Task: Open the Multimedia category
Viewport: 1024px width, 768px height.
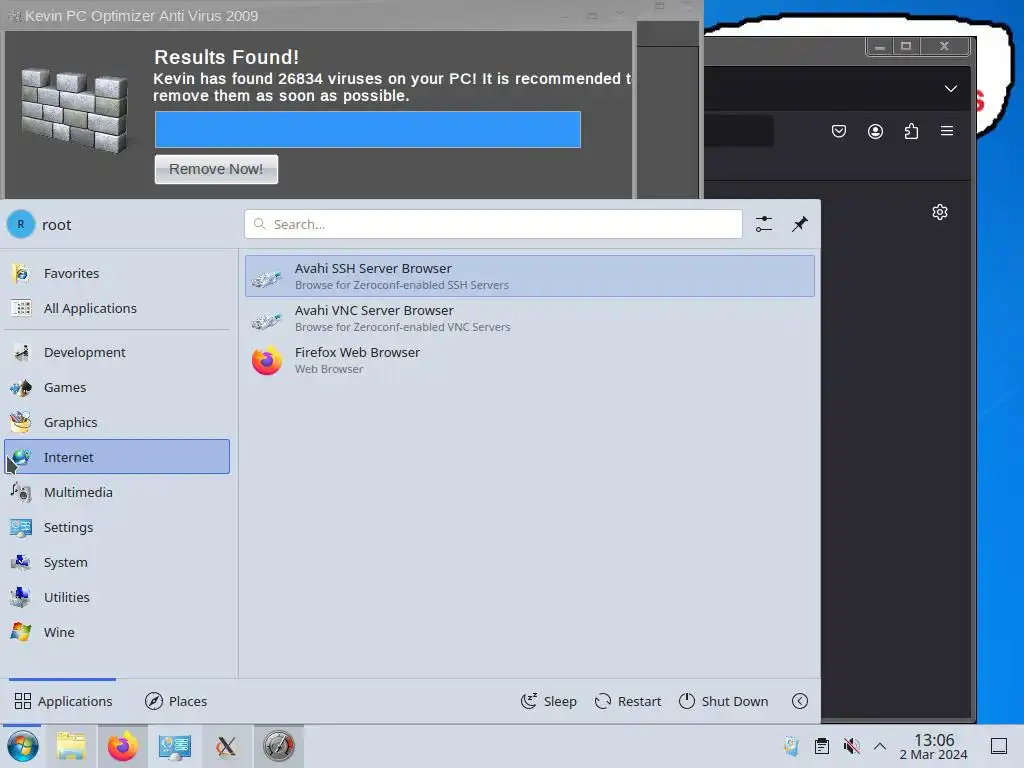Action: [x=117, y=492]
